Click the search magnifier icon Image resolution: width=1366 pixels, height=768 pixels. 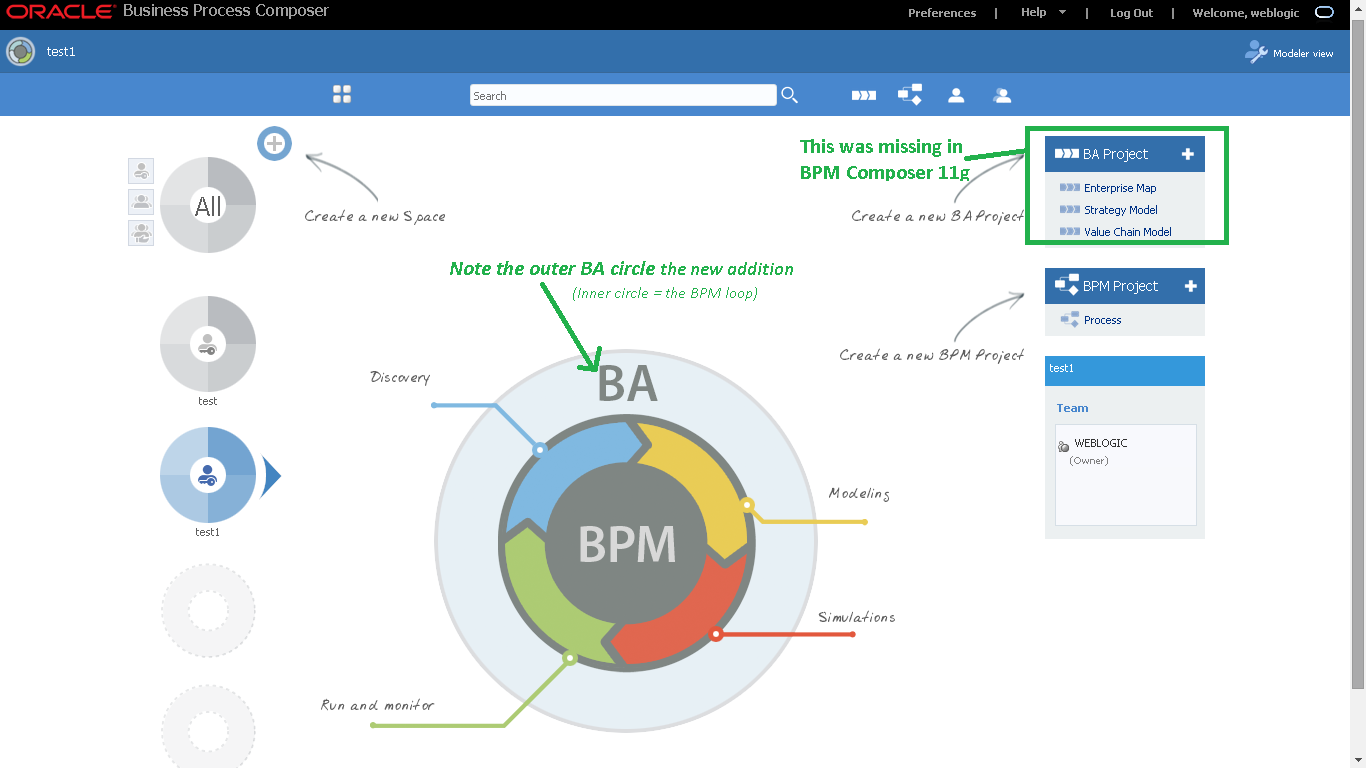coord(790,95)
